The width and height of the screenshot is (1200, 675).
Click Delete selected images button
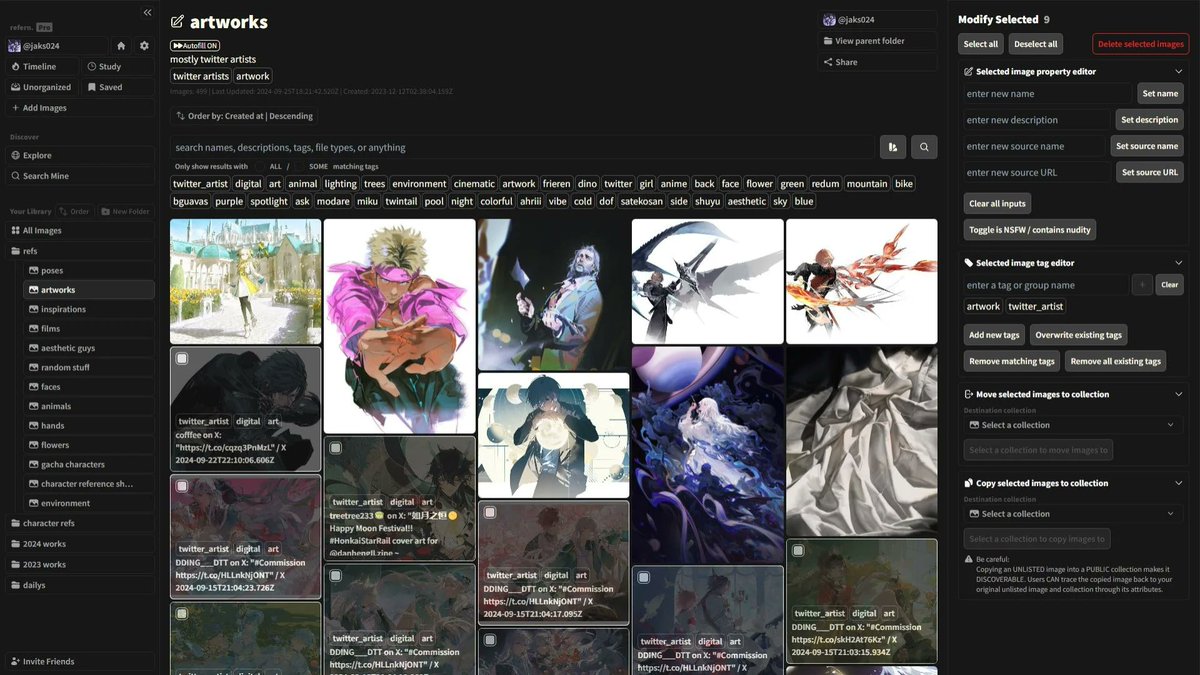(x=1140, y=44)
